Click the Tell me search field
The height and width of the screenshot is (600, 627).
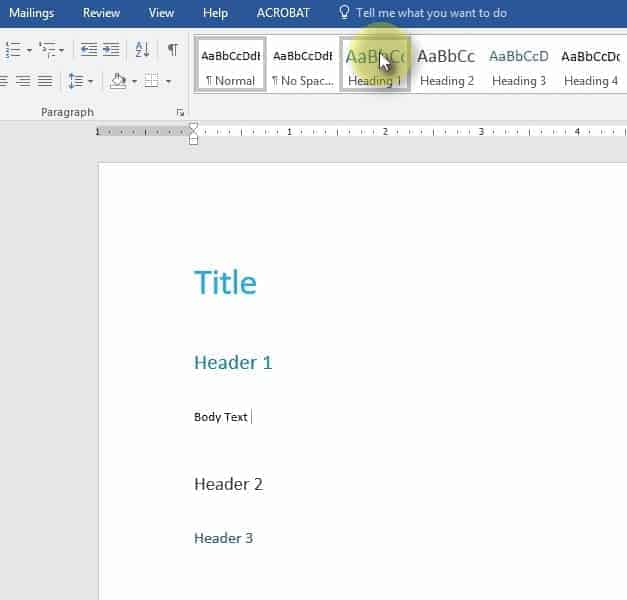pos(431,13)
